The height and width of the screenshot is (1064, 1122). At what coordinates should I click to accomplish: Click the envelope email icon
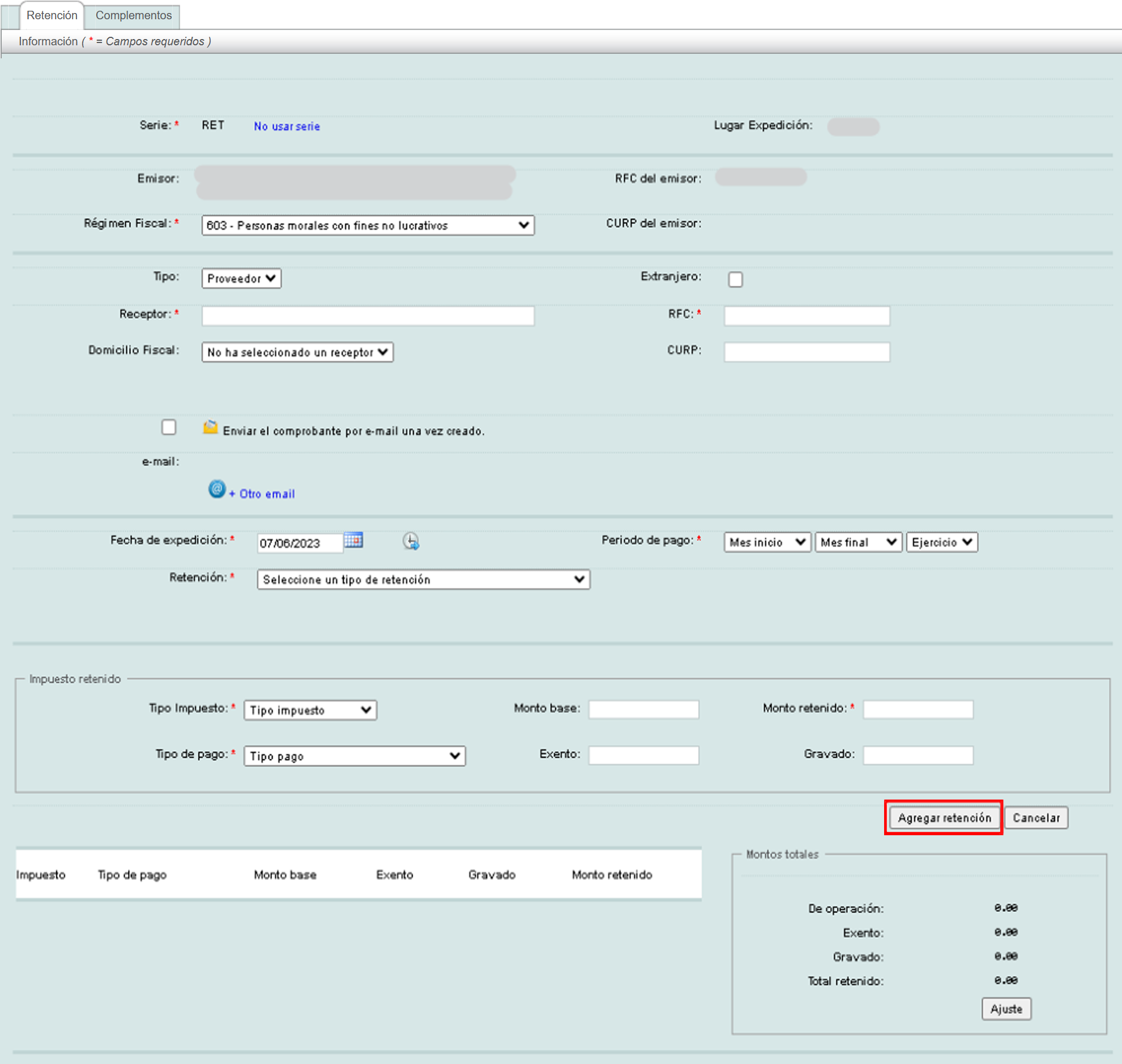210,428
